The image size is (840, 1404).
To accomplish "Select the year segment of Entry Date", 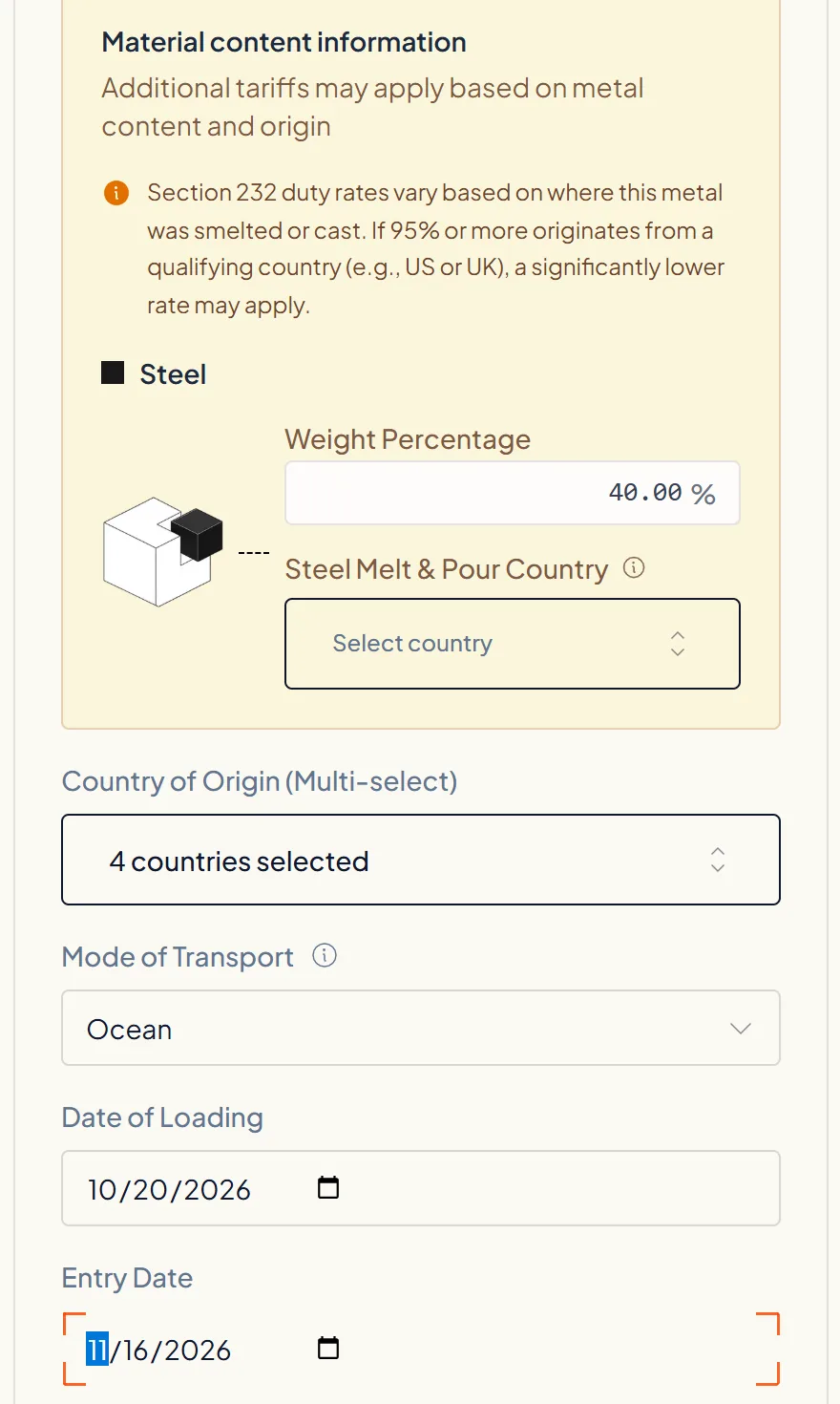I will pyautogui.click(x=198, y=1350).
